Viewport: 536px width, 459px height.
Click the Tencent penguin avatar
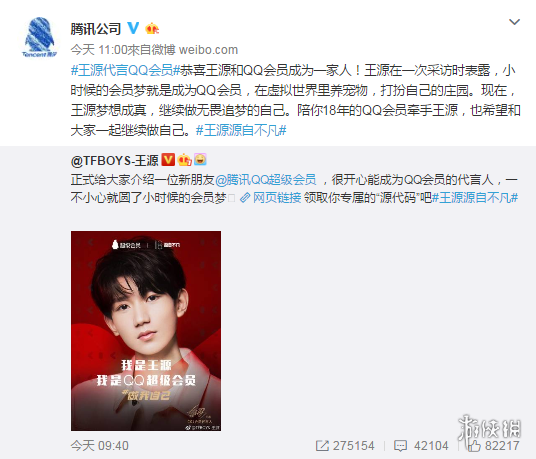click(39, 37)
